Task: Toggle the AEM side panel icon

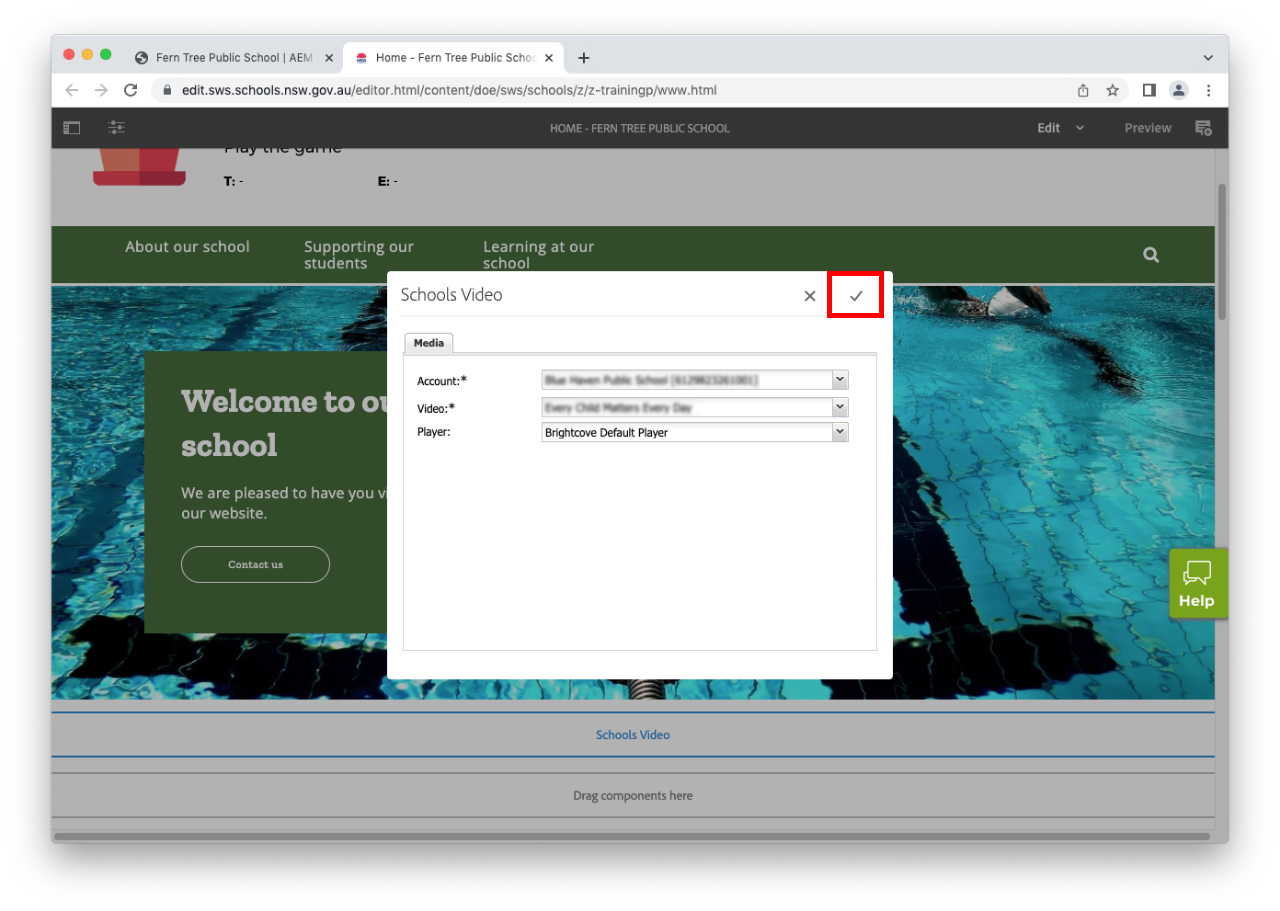Action: [x=72, y=128]
